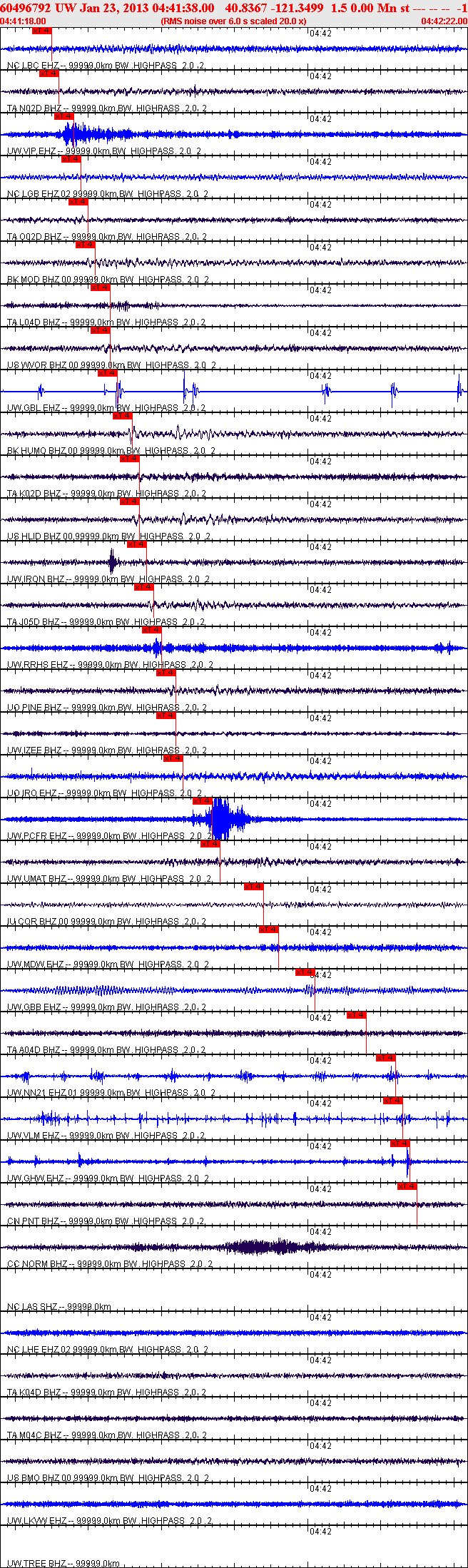
Task: Select the UW UMAT BHZ station label
Action: [x=109, y=879]
